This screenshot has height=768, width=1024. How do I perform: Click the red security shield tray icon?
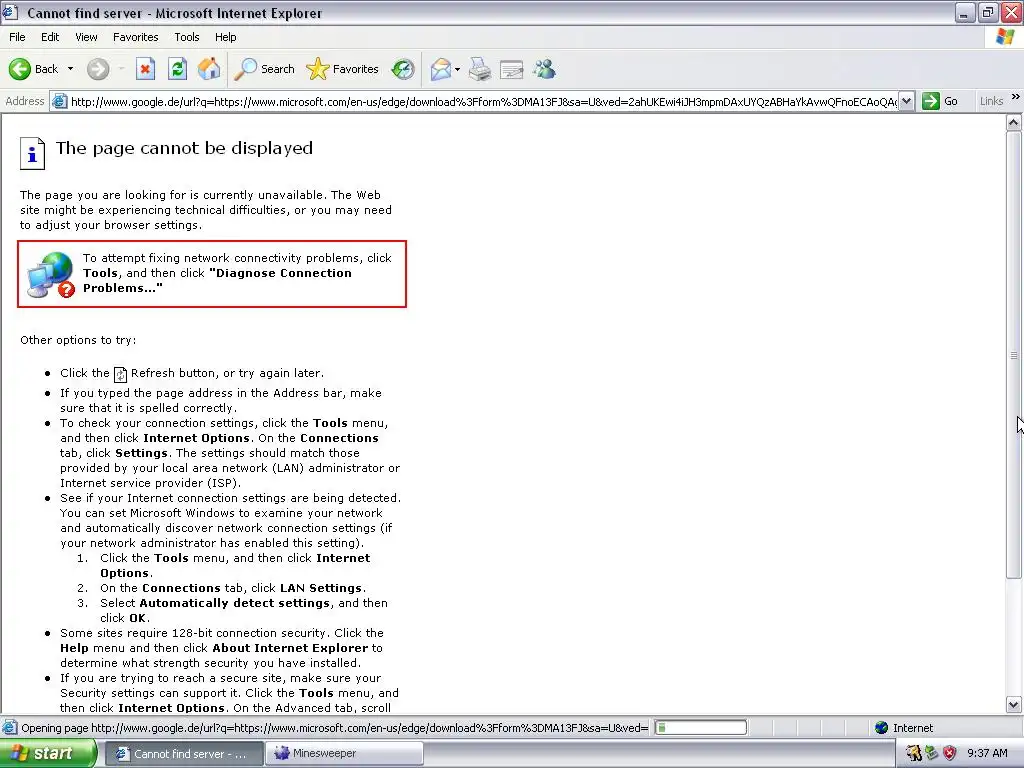pos(950,753)
